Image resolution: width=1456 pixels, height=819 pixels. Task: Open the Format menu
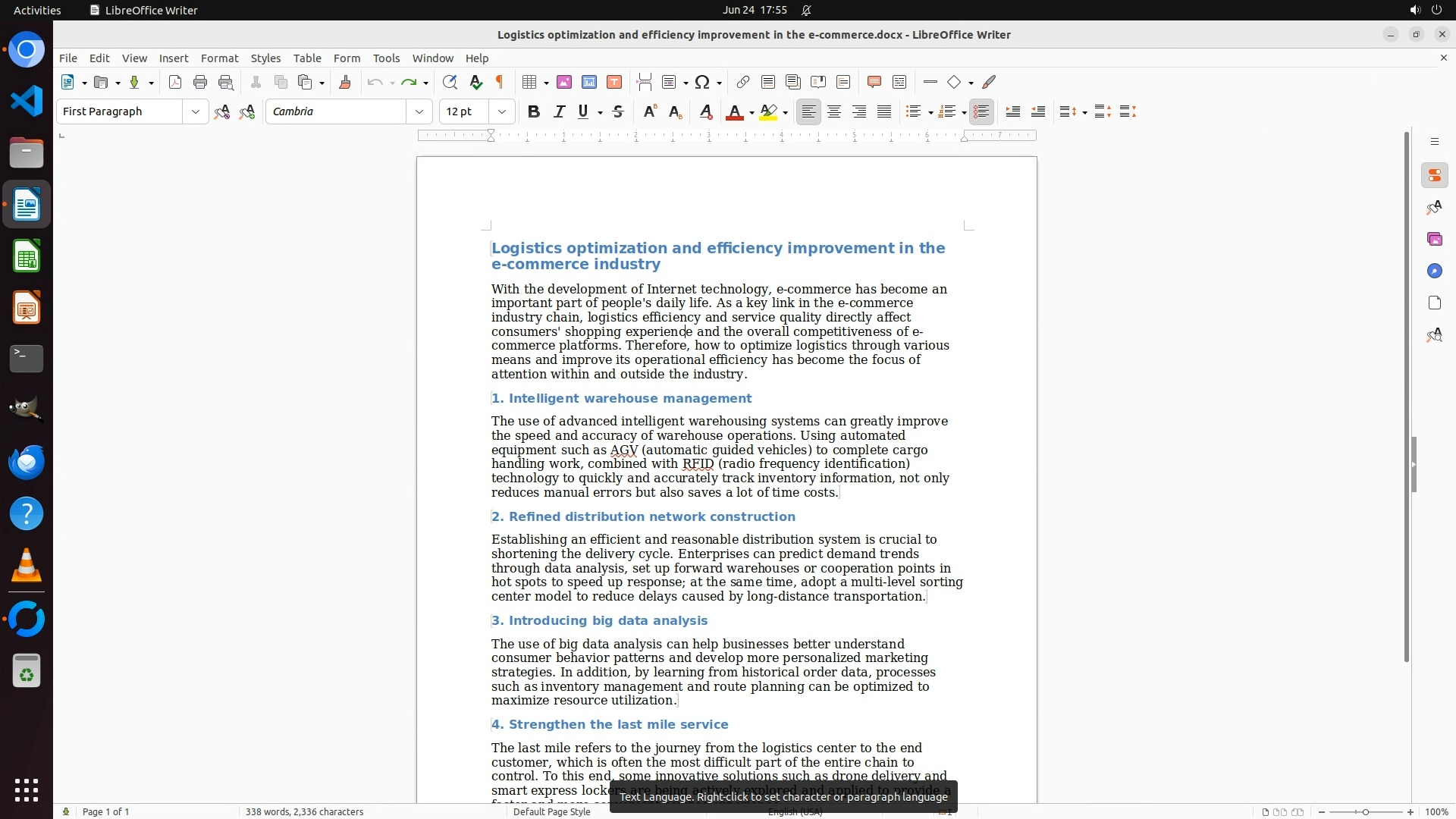(219, 58)
